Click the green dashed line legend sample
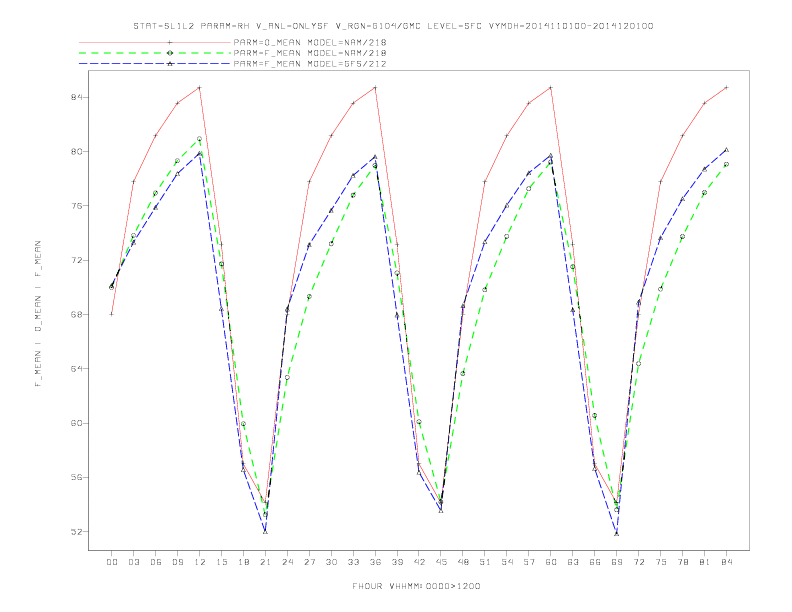 (x=155, y=53)
